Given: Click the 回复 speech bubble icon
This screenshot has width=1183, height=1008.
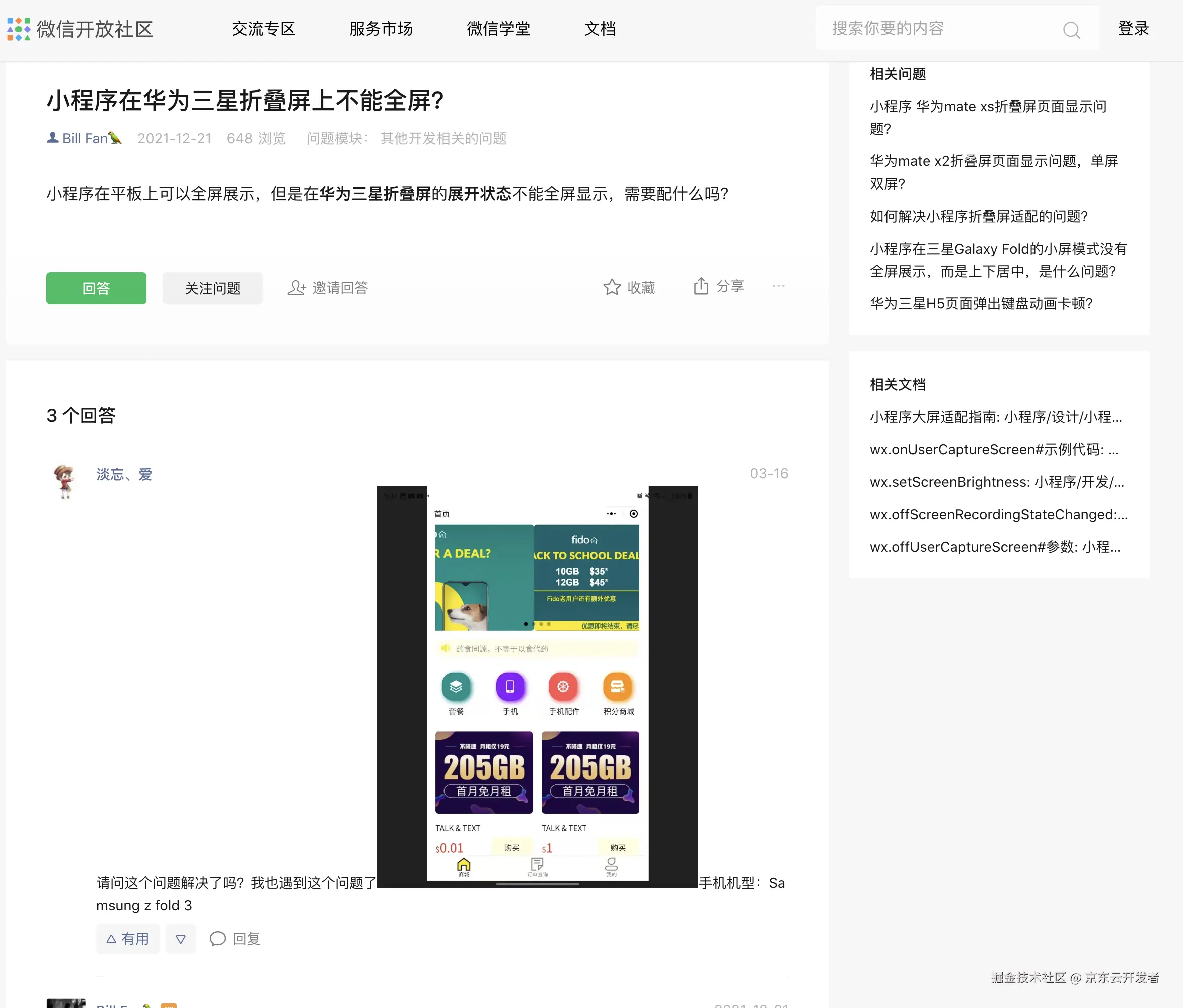Looking at the screenshot, I should [x=218, y=939].
